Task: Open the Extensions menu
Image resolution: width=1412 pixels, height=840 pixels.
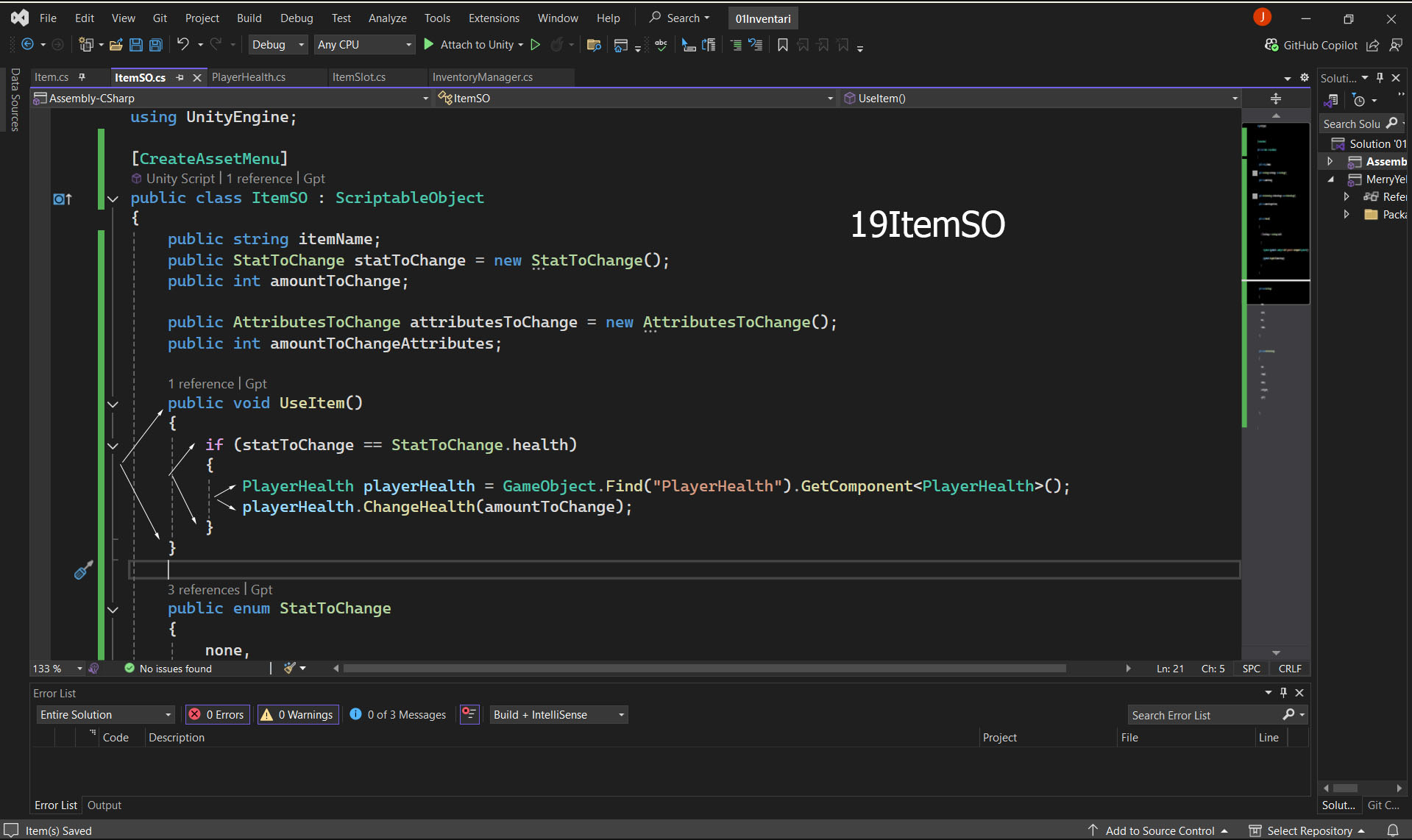Action: [x=494, y=18]
